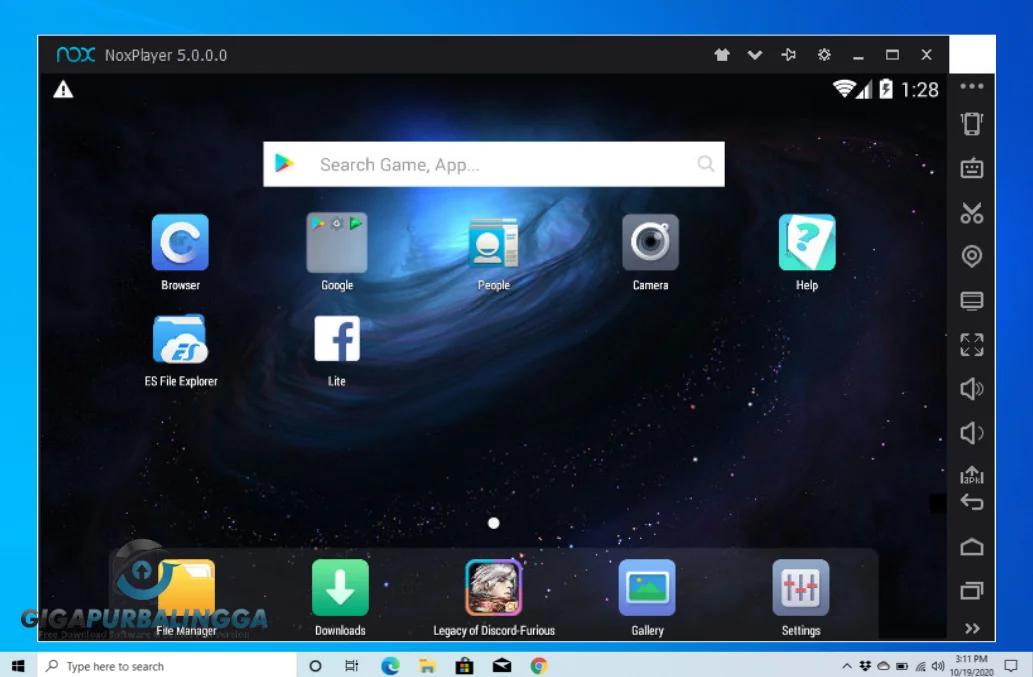Click the Windows Start button
The width and height of the screenshot is (1033, 677).
point(18,666)
